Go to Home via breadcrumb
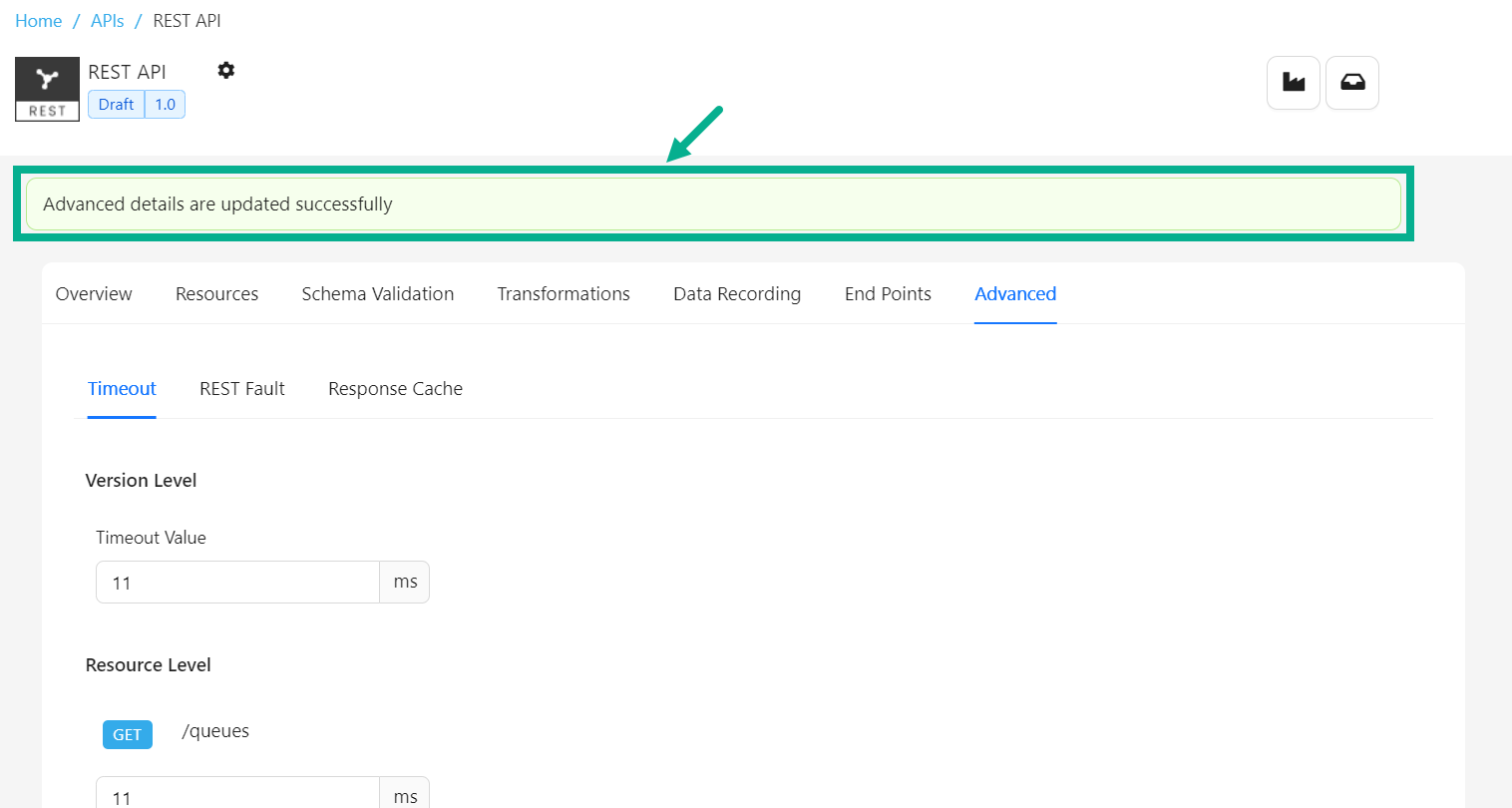 pyautogui.click(x=39, y=21)
